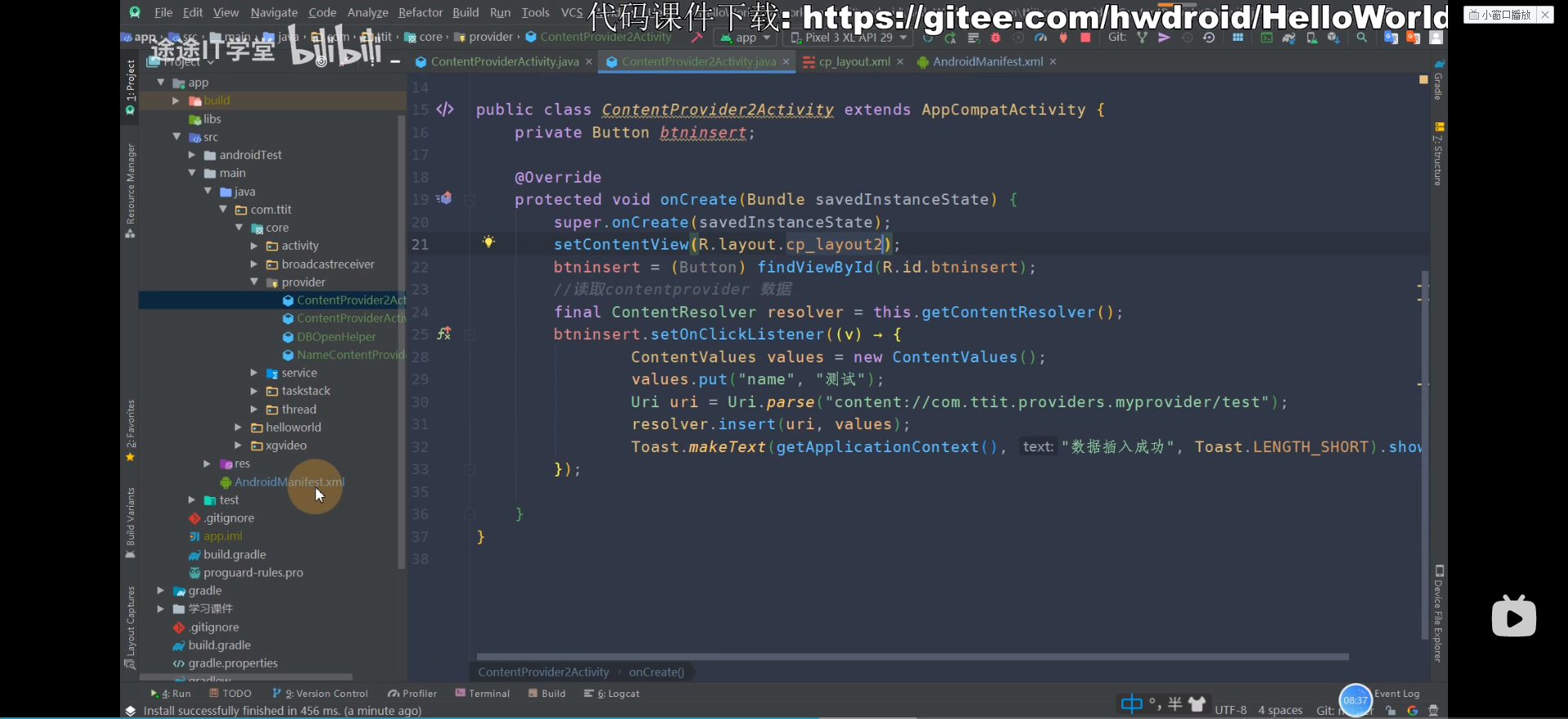Open the Build Variants side panel
1568x719 pixels.
[x=130, y=522]
